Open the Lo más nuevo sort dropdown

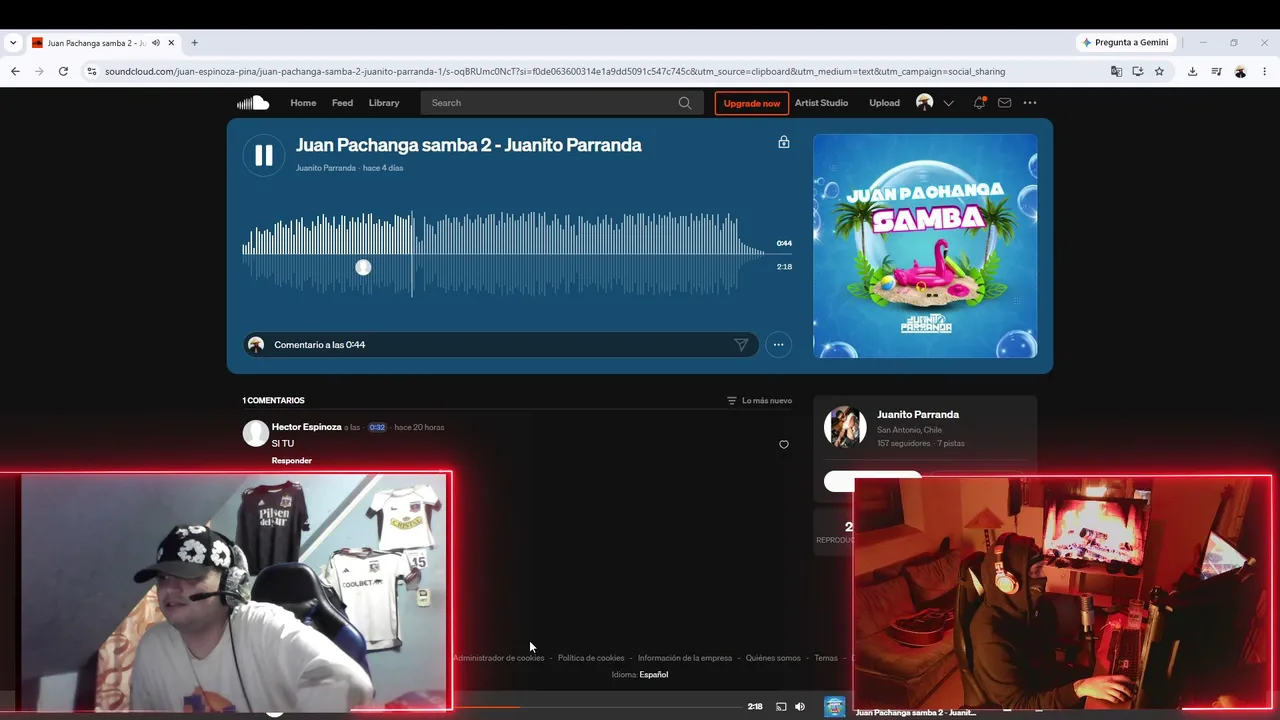coord(759,401)
